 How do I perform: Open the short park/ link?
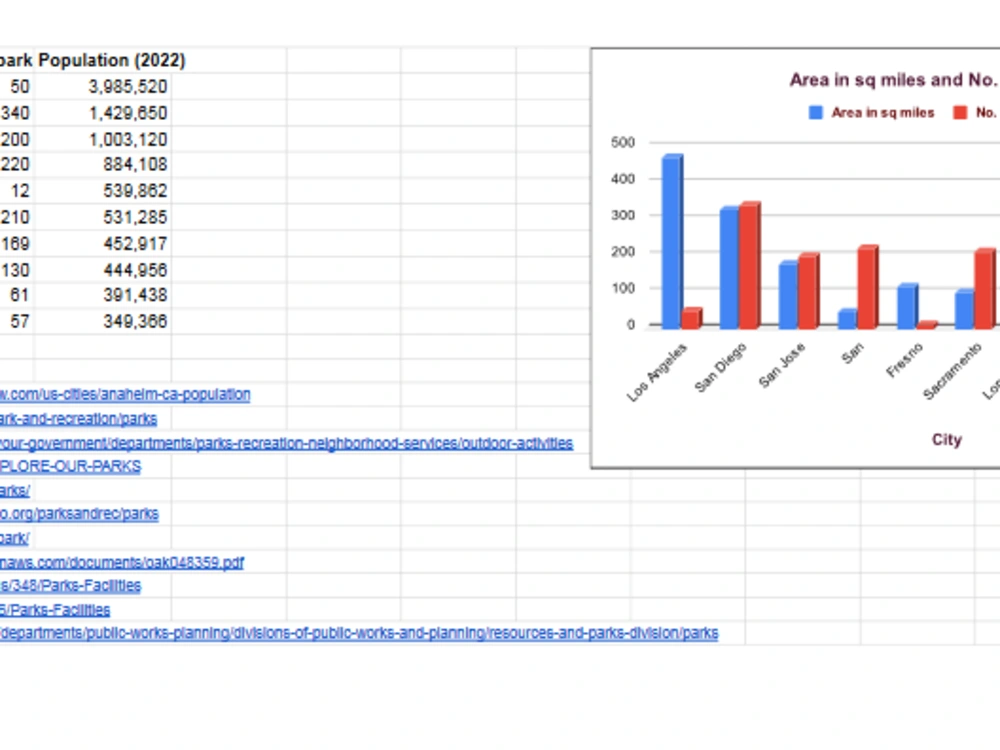(14, 538)
